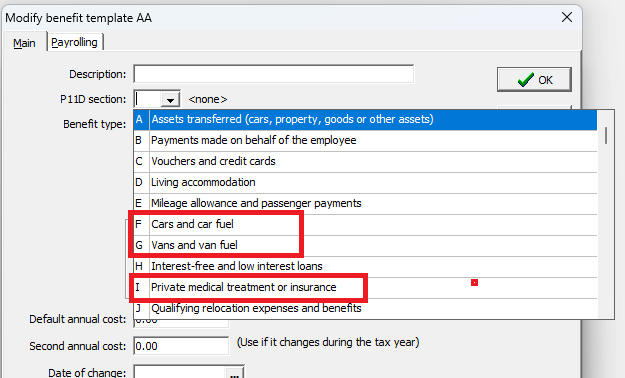The width and height of the screenshot is (625, 378).
Task: Select I Private medical treatment or insurance
Action: (365, 287)
